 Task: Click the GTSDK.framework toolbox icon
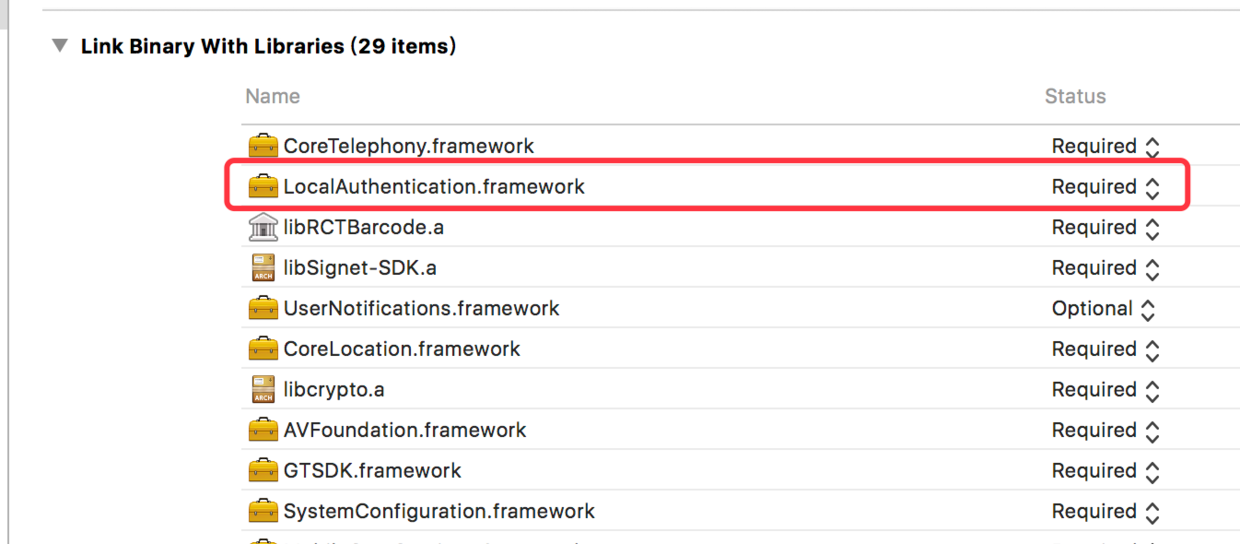[x=263, y=471]
